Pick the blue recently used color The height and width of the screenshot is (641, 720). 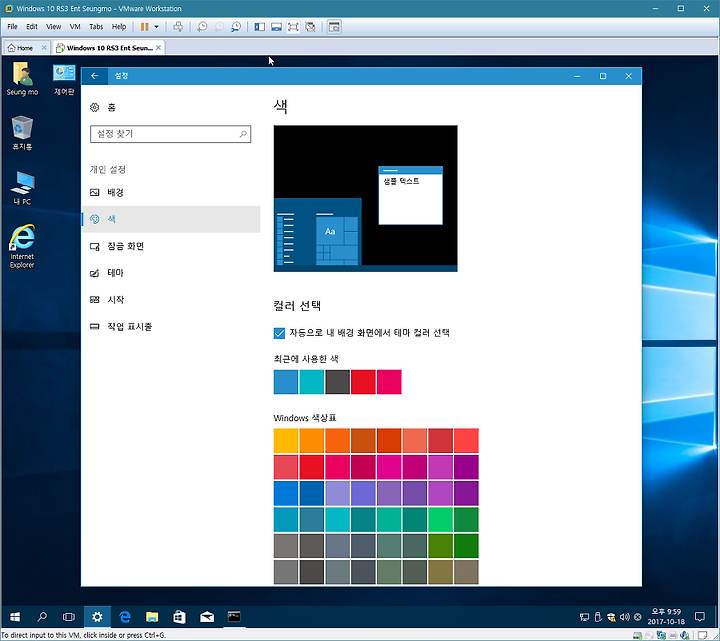[x=286, y=382]
